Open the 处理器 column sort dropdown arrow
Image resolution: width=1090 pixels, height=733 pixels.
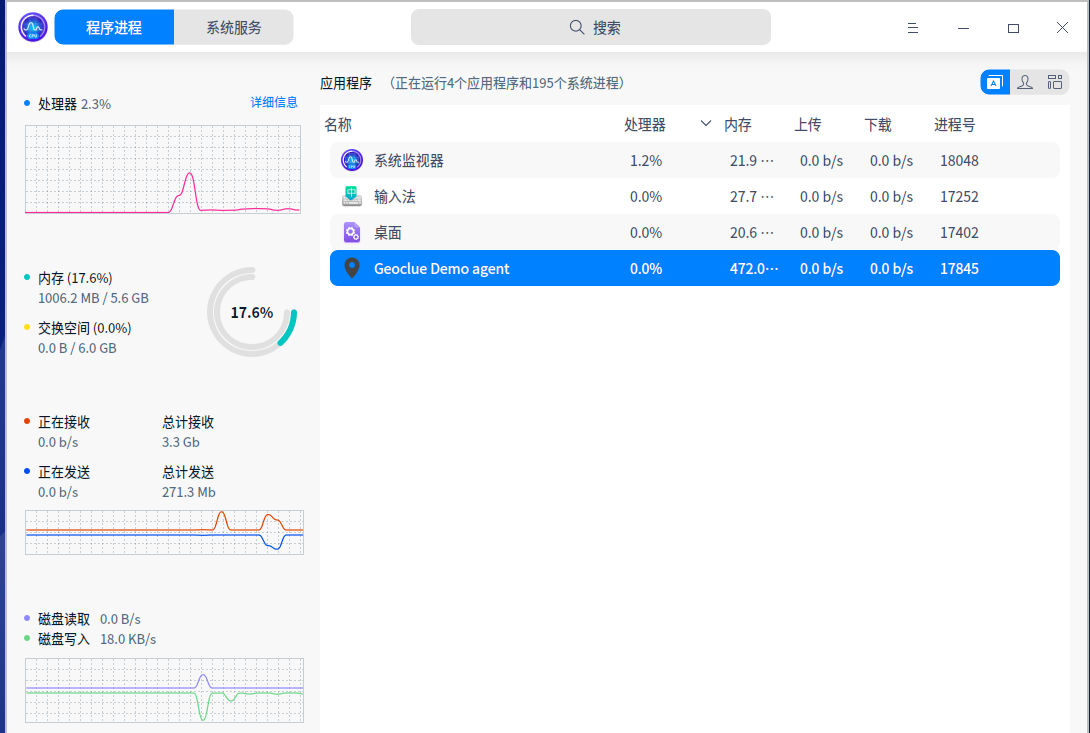click(705, 124)
